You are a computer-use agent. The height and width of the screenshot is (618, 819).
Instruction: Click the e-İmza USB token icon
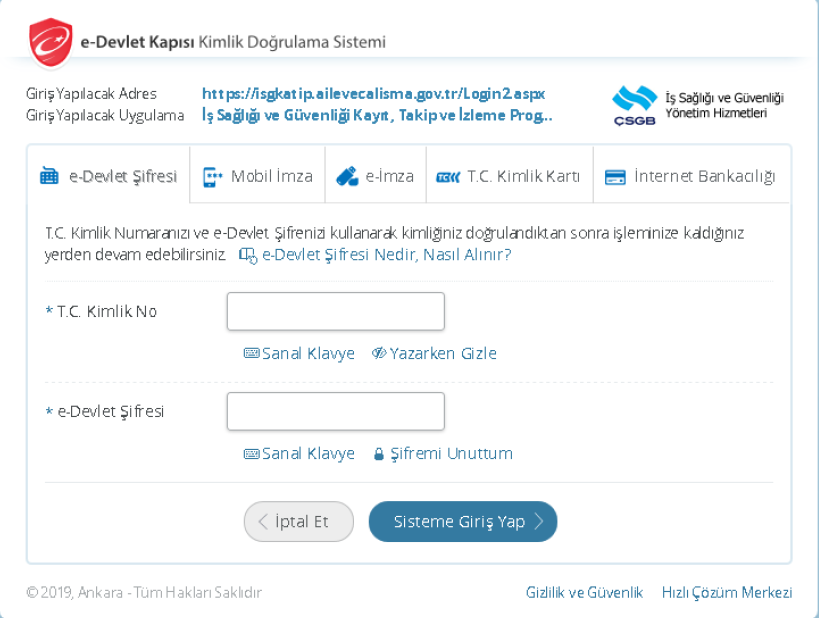pos(347,177)
